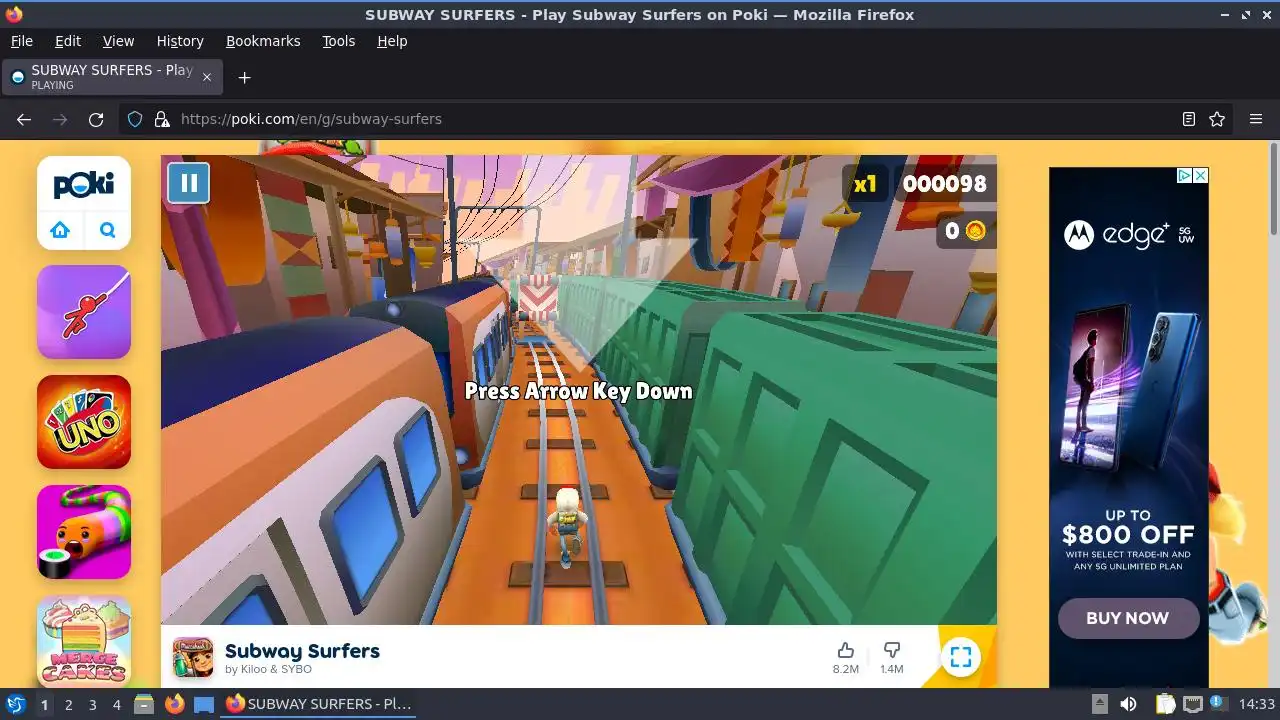Screen dimensions: 1280x720
Task: Open tracking protection shield icon
Action: [x=135, y=119]
